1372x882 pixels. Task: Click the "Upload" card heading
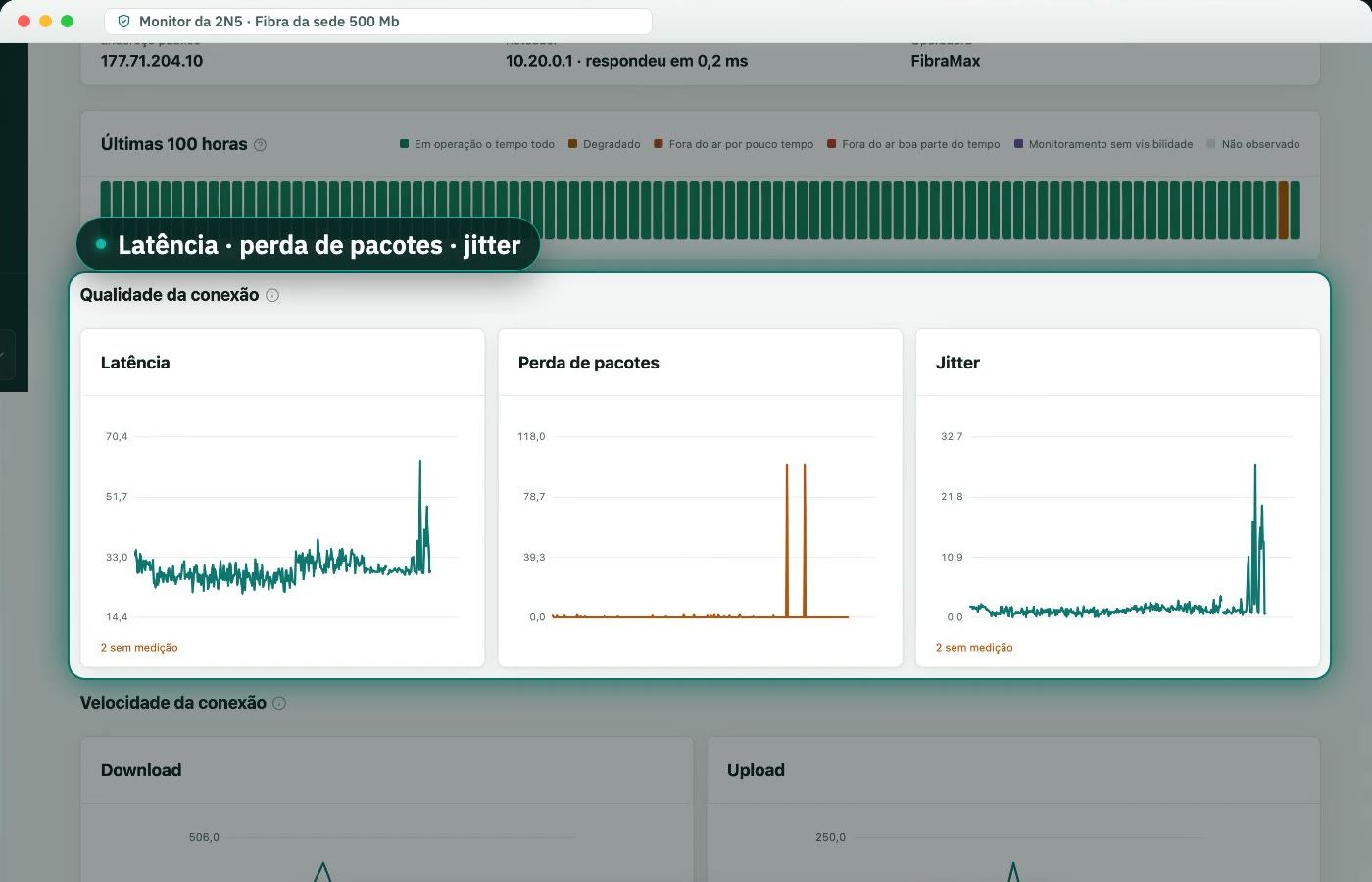click(x=756, y=770)
